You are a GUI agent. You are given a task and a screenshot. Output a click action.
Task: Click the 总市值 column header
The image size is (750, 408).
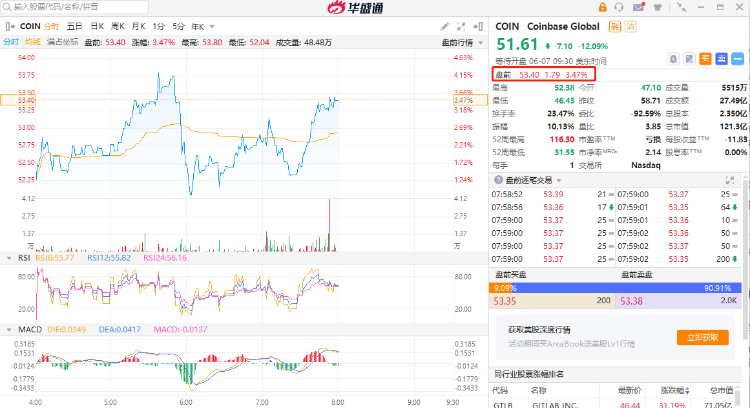click(722, 391)
